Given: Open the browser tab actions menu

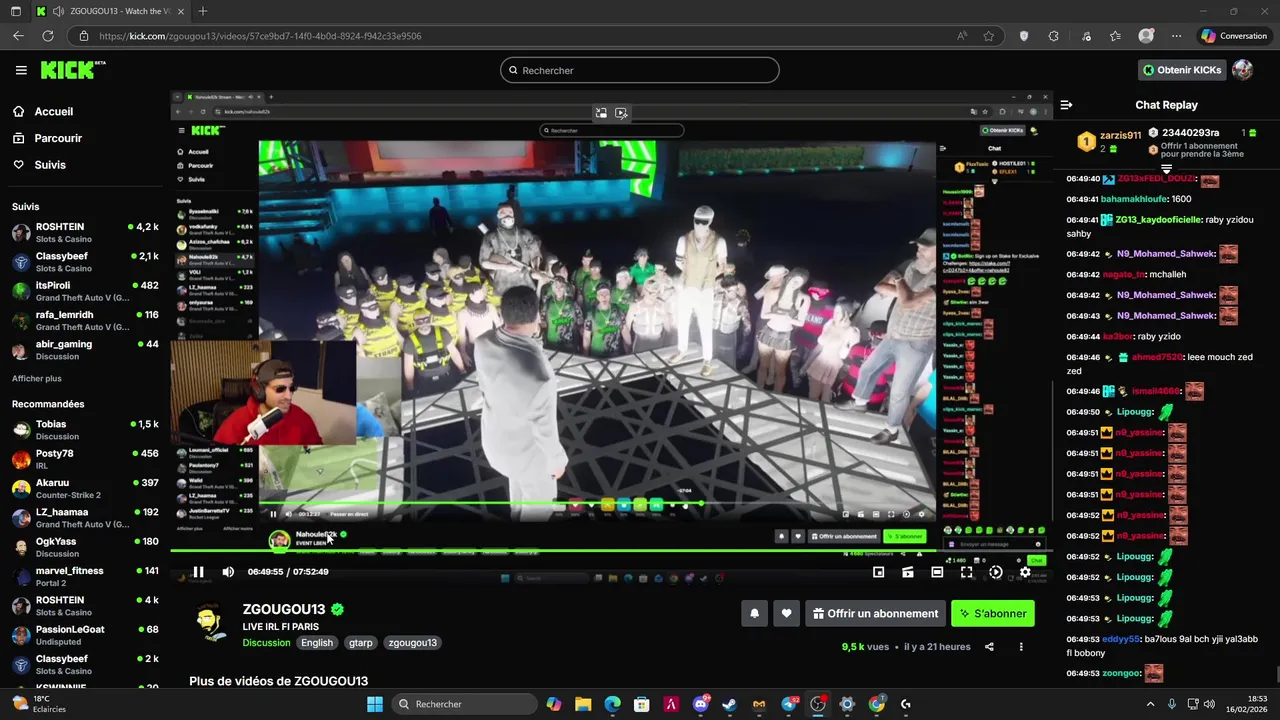Looking at the screenshot, I should click(15, 11).
